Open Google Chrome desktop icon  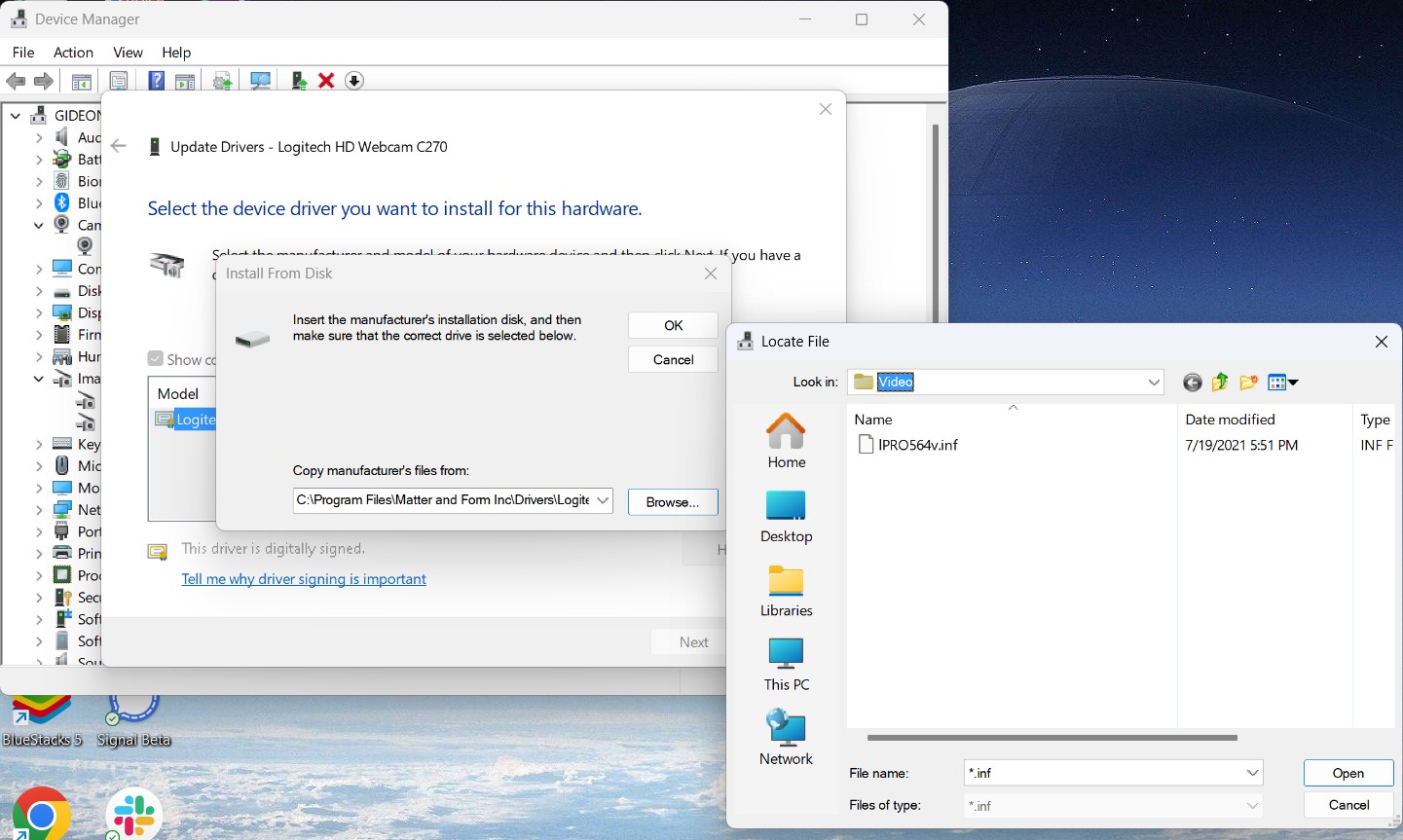(41, 814)
